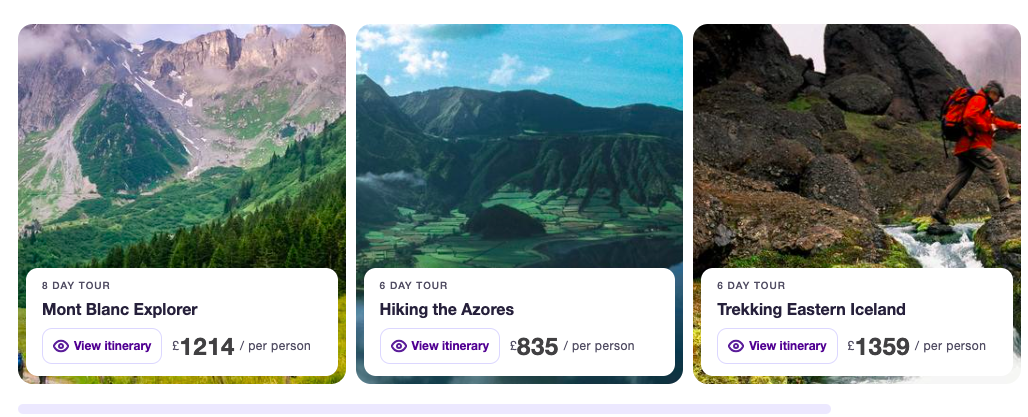Click per person text on Iceland card
The height and width of the screenshot is (417, 1028).
(x=954, y=346)
